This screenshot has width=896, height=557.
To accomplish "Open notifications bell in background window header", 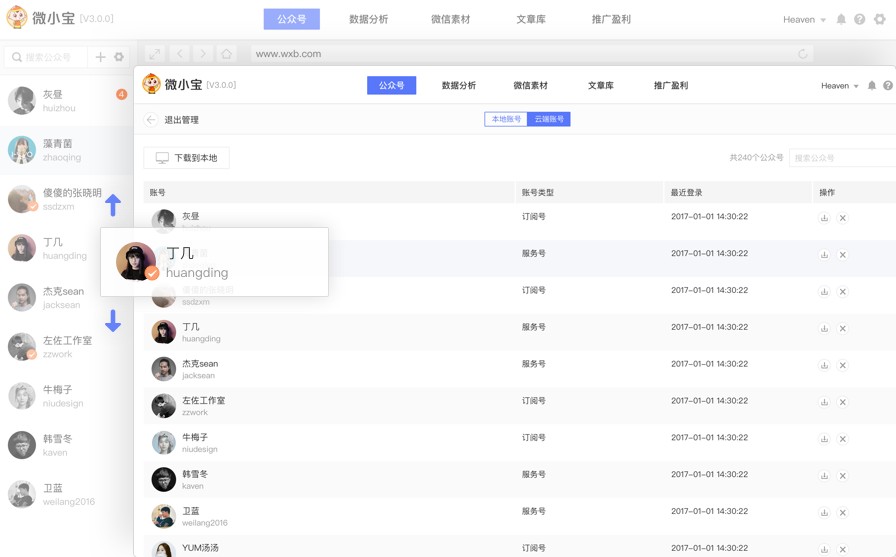I will click(841, 19).
